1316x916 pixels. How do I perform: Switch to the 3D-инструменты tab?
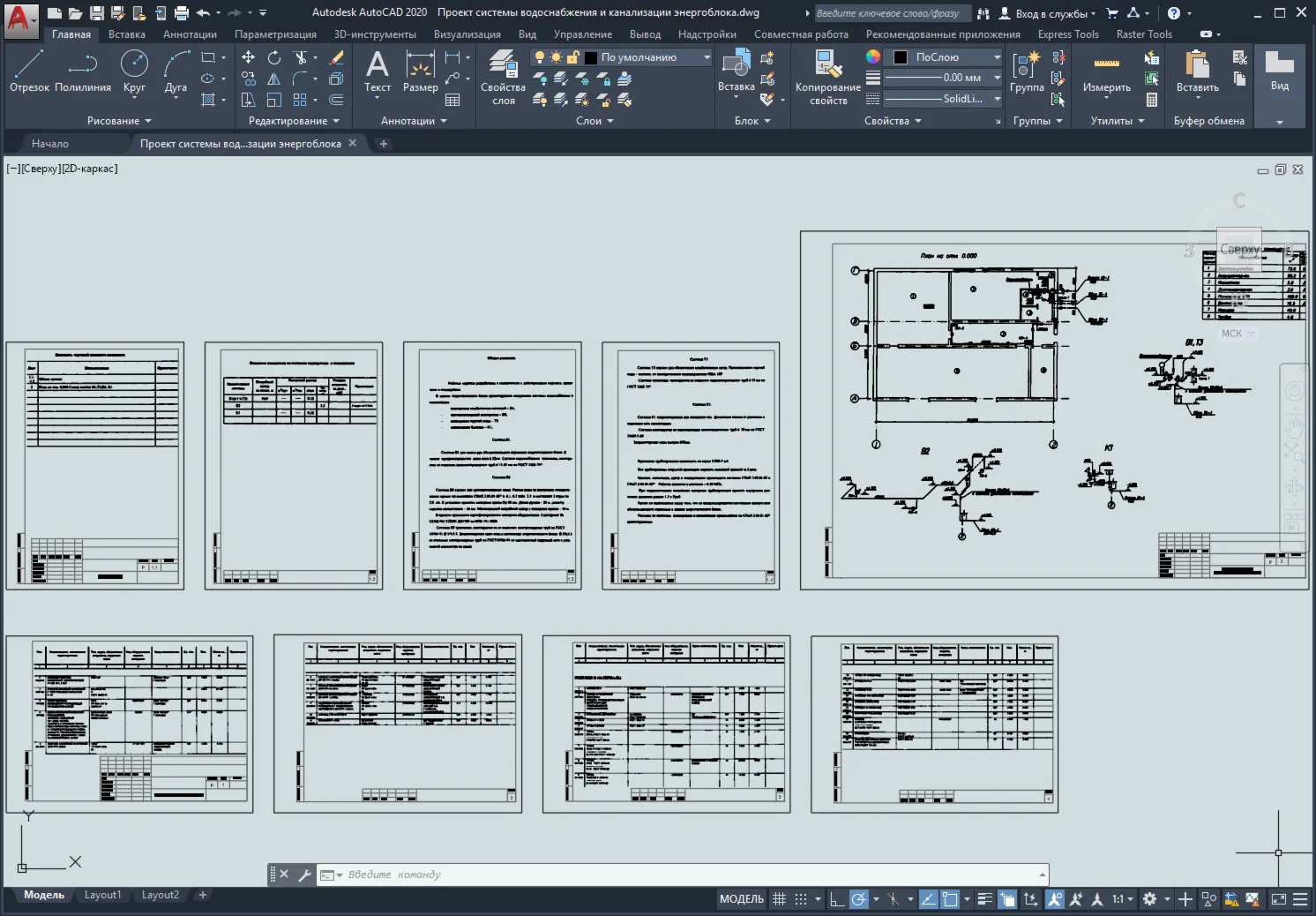[x=375, y=34]
